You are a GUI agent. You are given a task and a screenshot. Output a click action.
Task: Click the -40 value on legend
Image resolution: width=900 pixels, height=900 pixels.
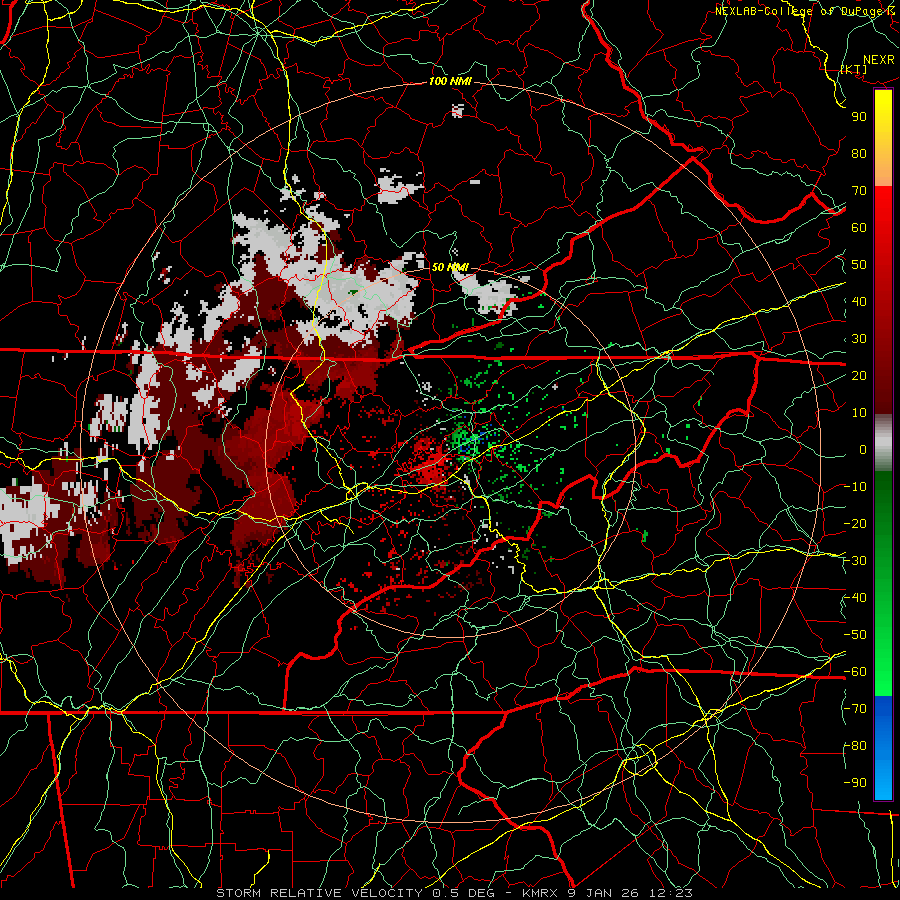pyautogui.click(x=855, y=598)
